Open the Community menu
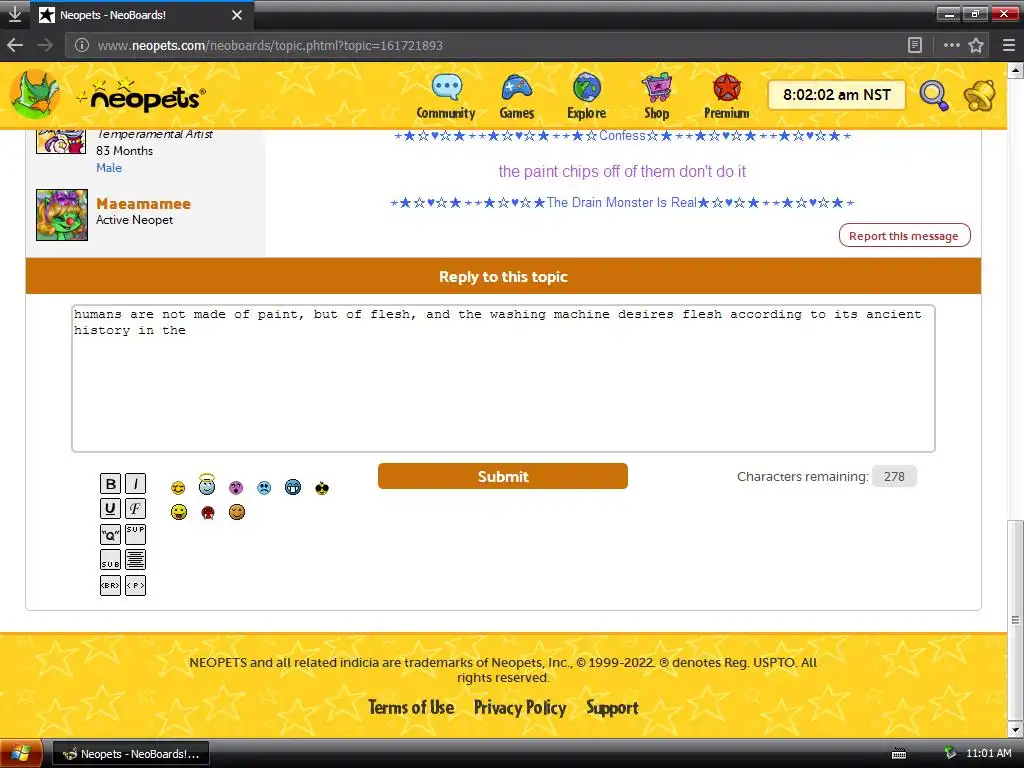 point(446,97)
